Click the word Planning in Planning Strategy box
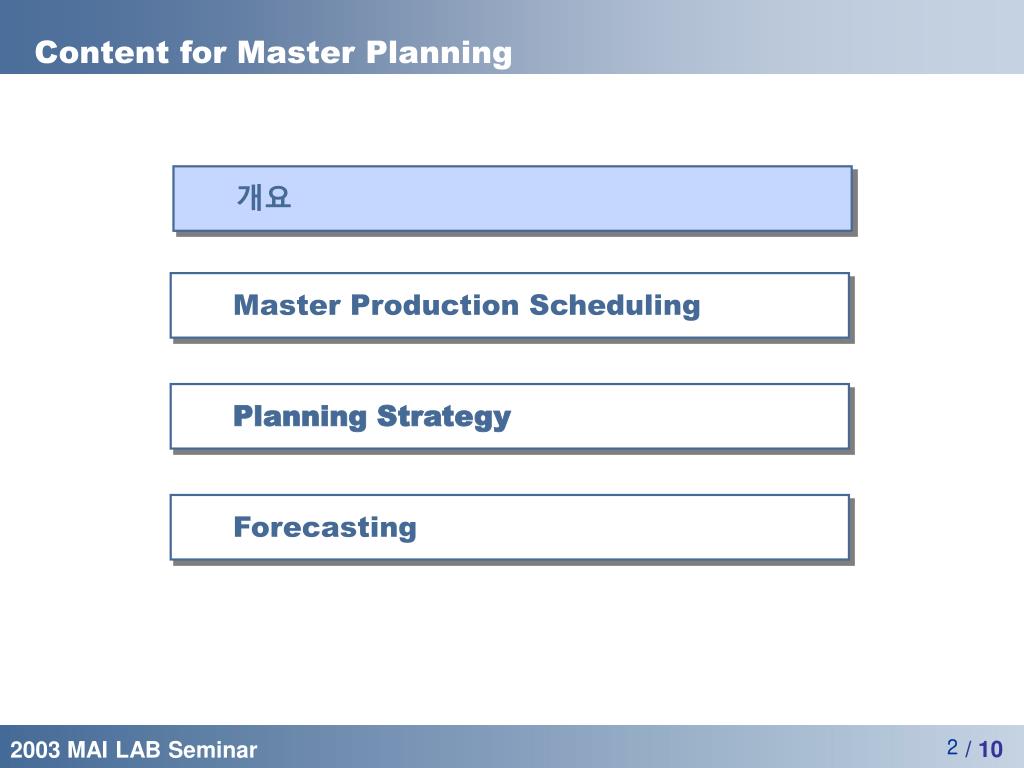 (300, 417)
